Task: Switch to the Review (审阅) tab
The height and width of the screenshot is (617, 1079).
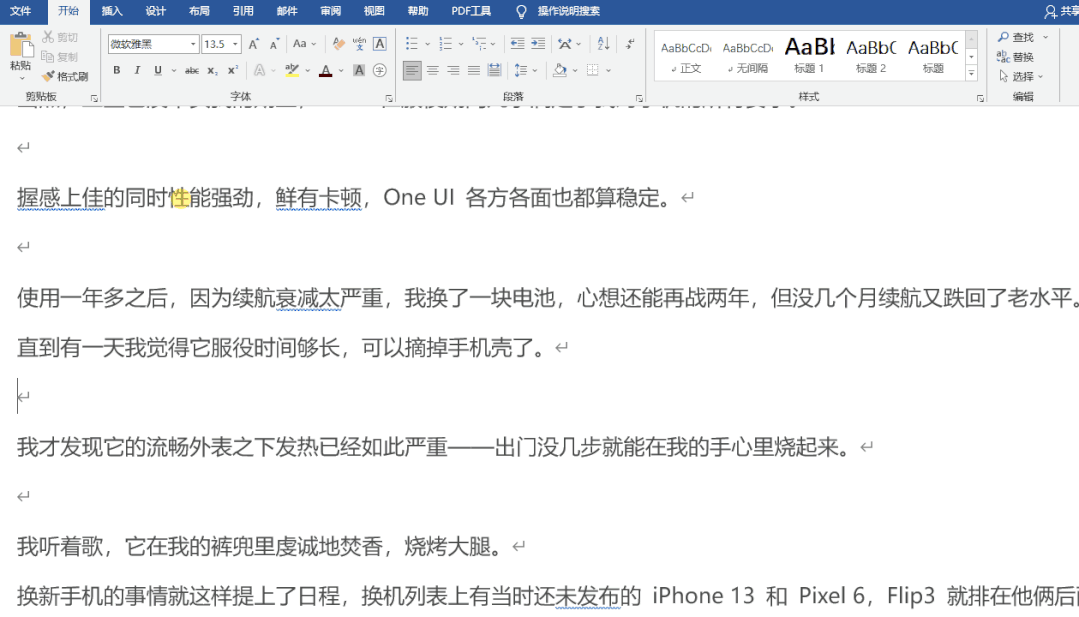Action: [x=330, y=11]
